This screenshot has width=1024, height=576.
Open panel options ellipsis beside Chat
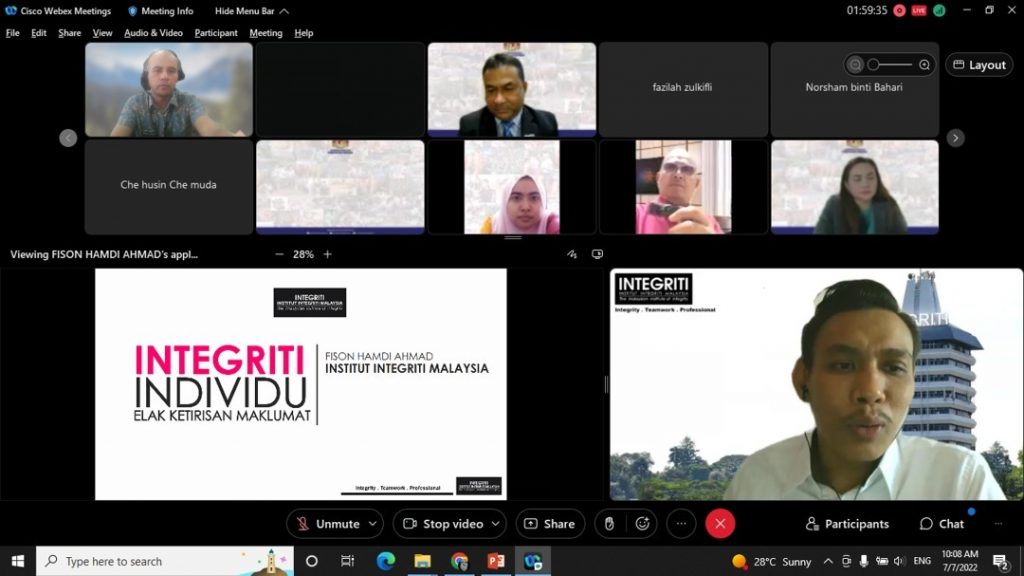click(998, 524)
